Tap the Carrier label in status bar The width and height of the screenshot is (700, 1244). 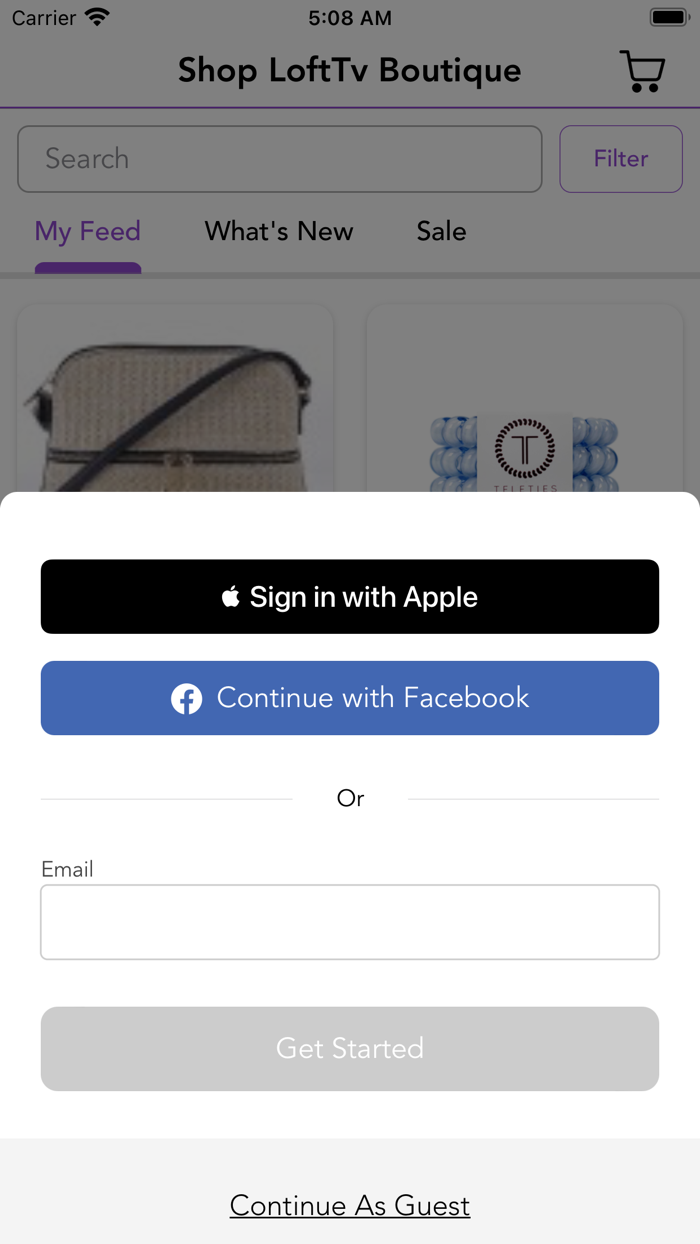click(x=44, y=18)
